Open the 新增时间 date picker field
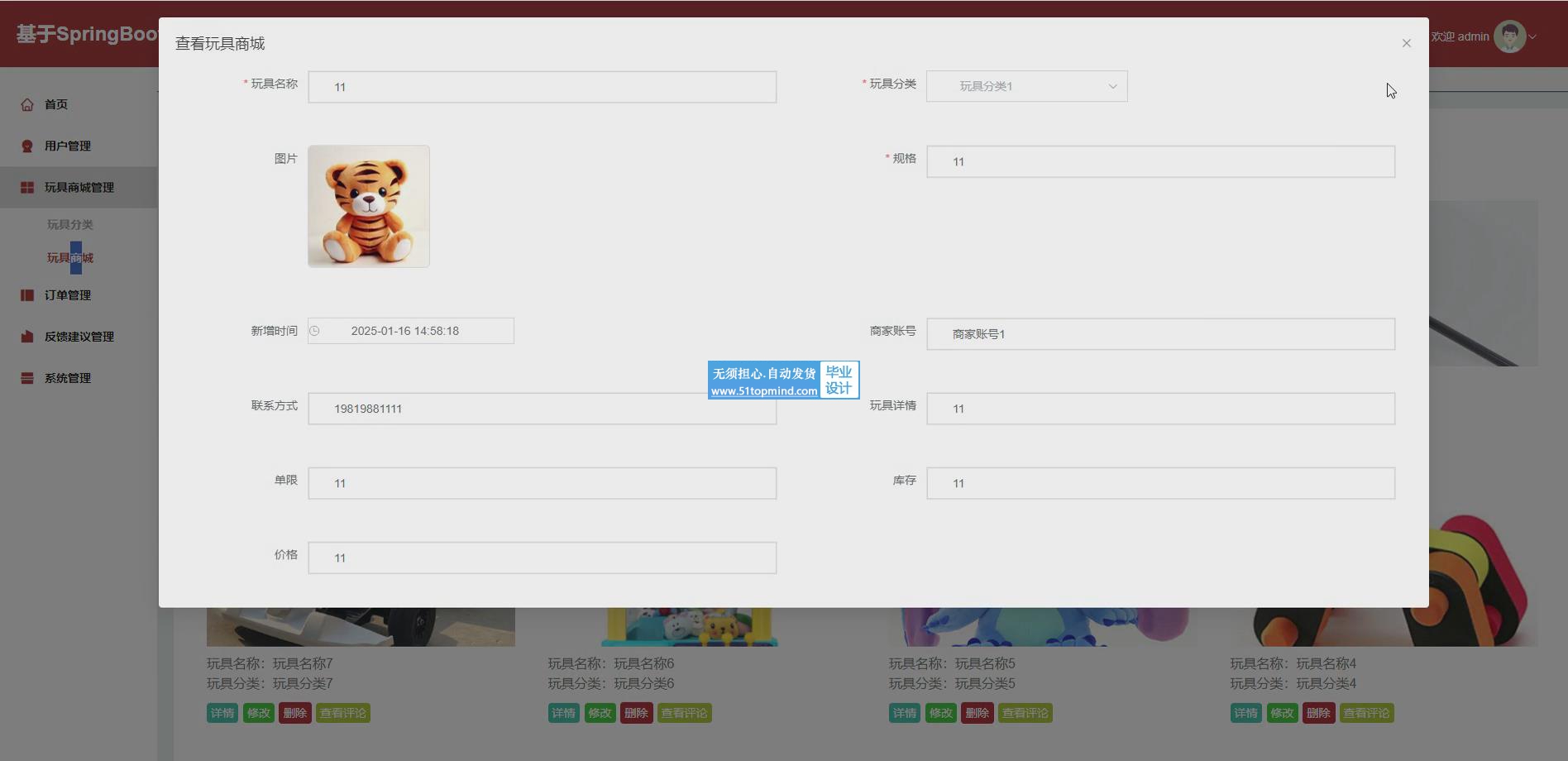The width and height of the screenshot is (1568, 761). [411, 331]
